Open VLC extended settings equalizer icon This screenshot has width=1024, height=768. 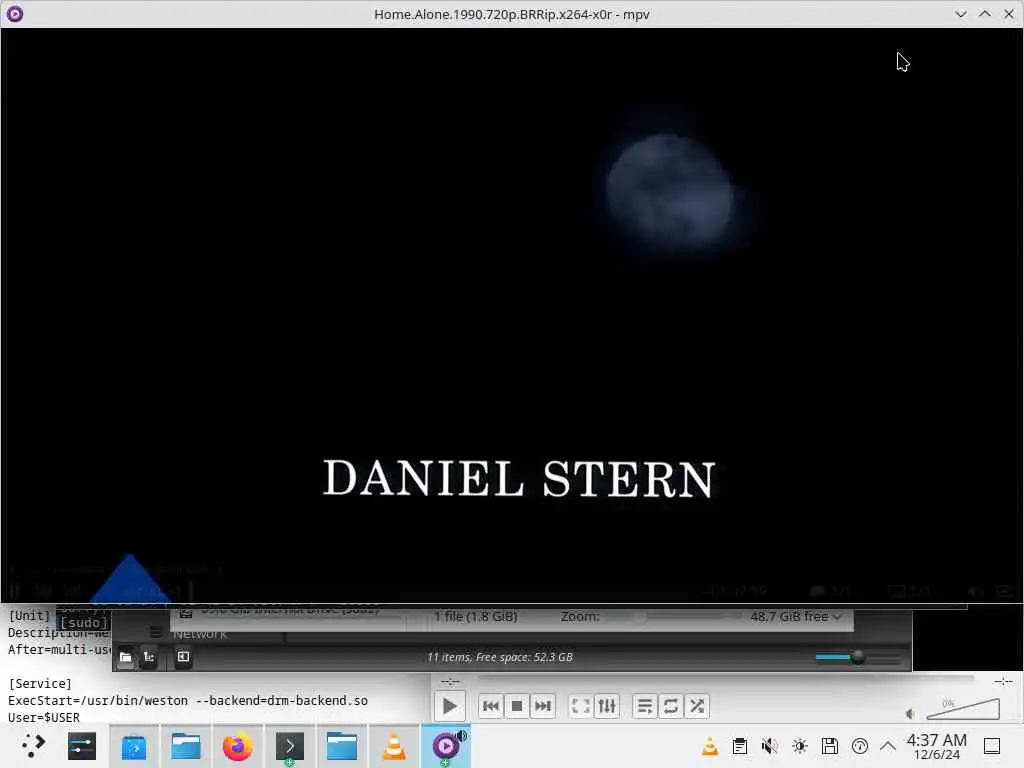(x=607, y=706)
